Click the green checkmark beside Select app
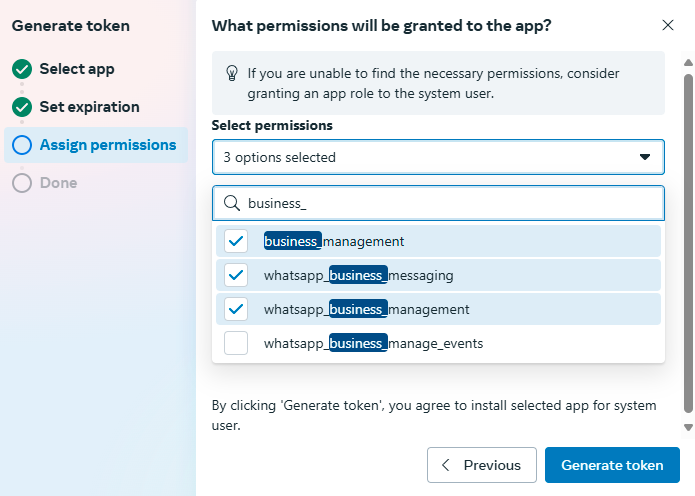 22,69
